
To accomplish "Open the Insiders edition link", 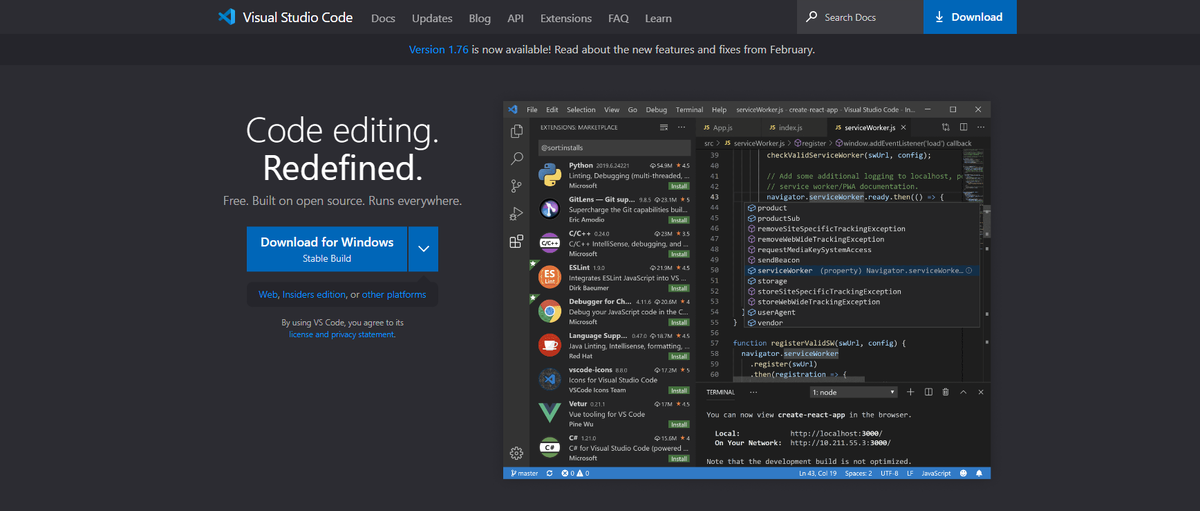I will pos(314,295).
